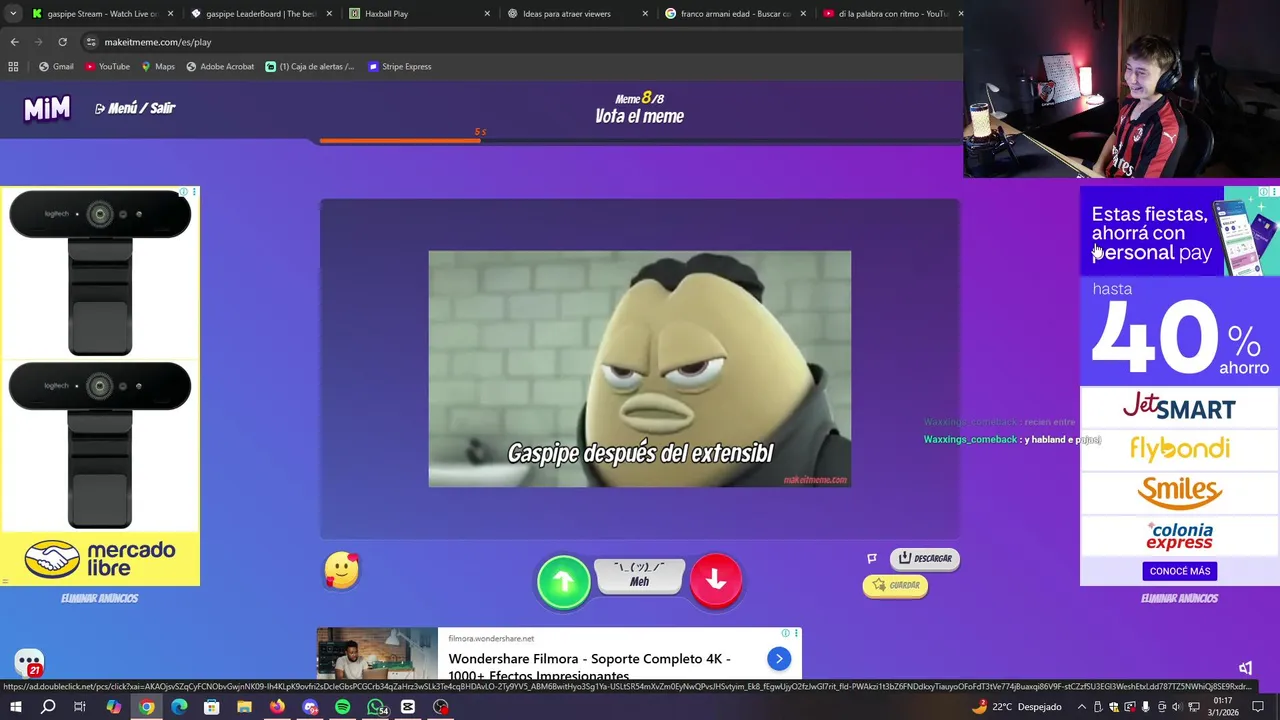The width and height of the screenshot is (1280, 720).
Task: Click the Mercado Libre ad logo
Action: click(100, 560)
